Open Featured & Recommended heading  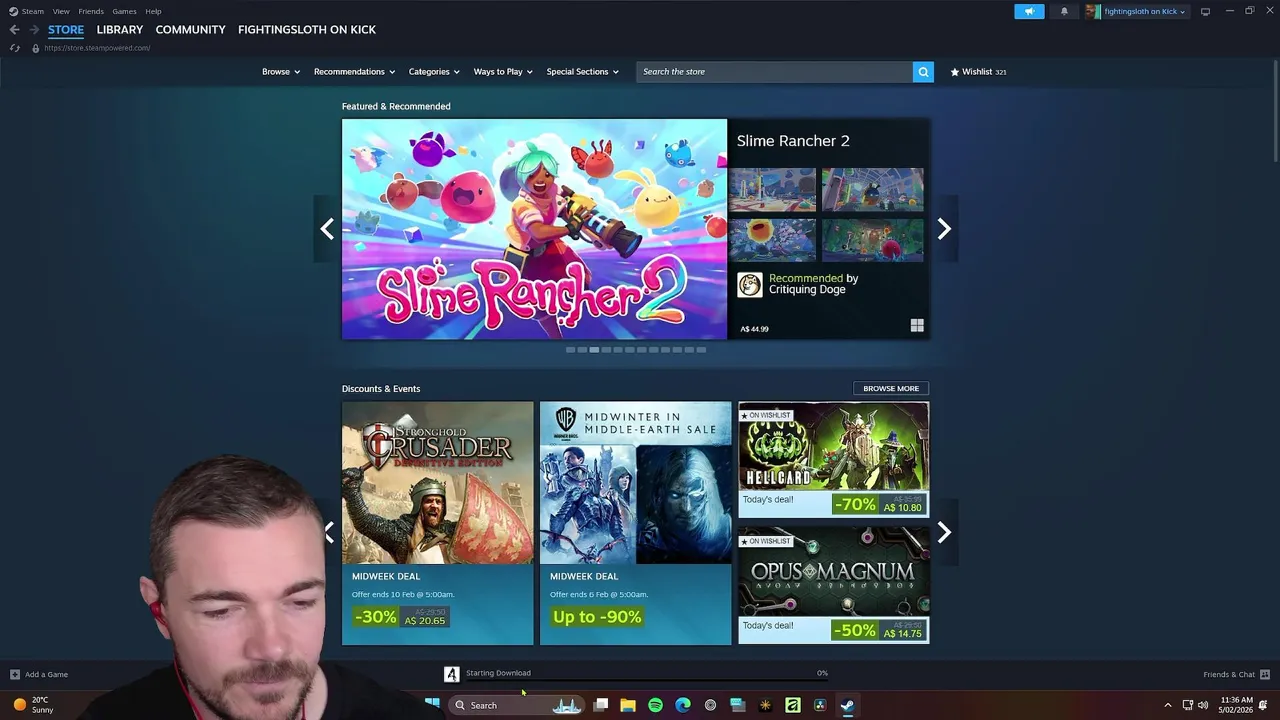click(x=396, y=106)
